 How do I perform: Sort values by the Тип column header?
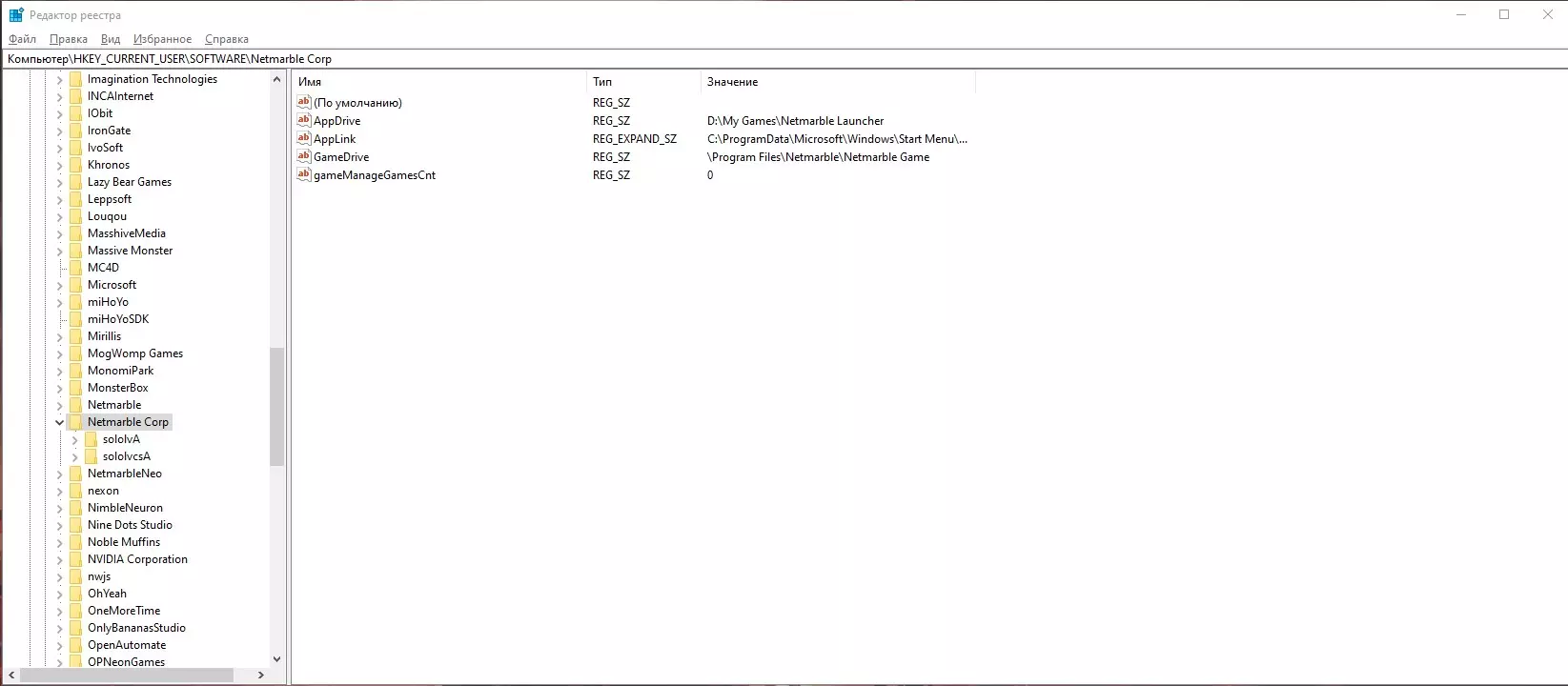tap(643, 82)
